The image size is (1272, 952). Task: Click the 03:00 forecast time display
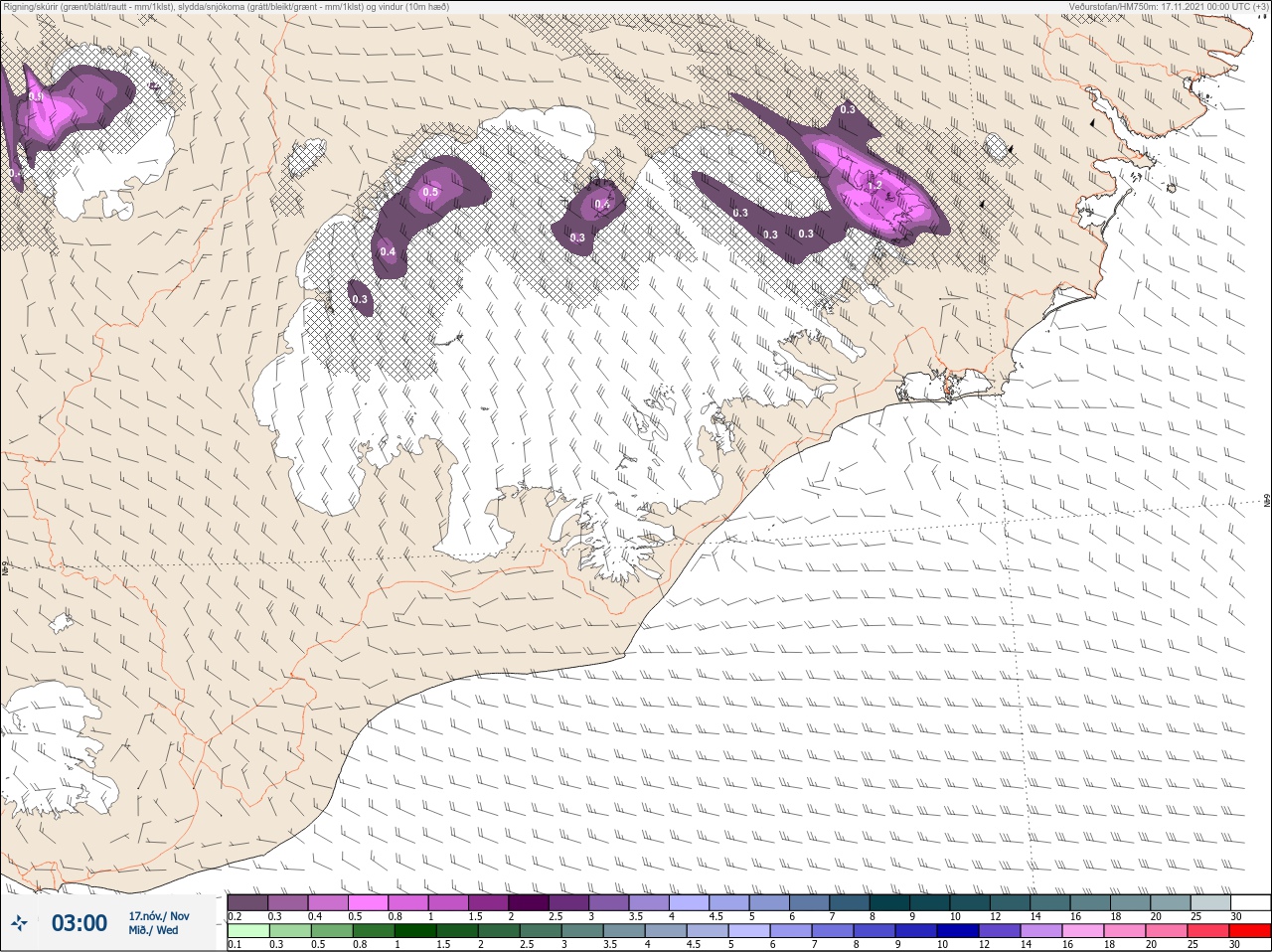(x=79, y=924)
